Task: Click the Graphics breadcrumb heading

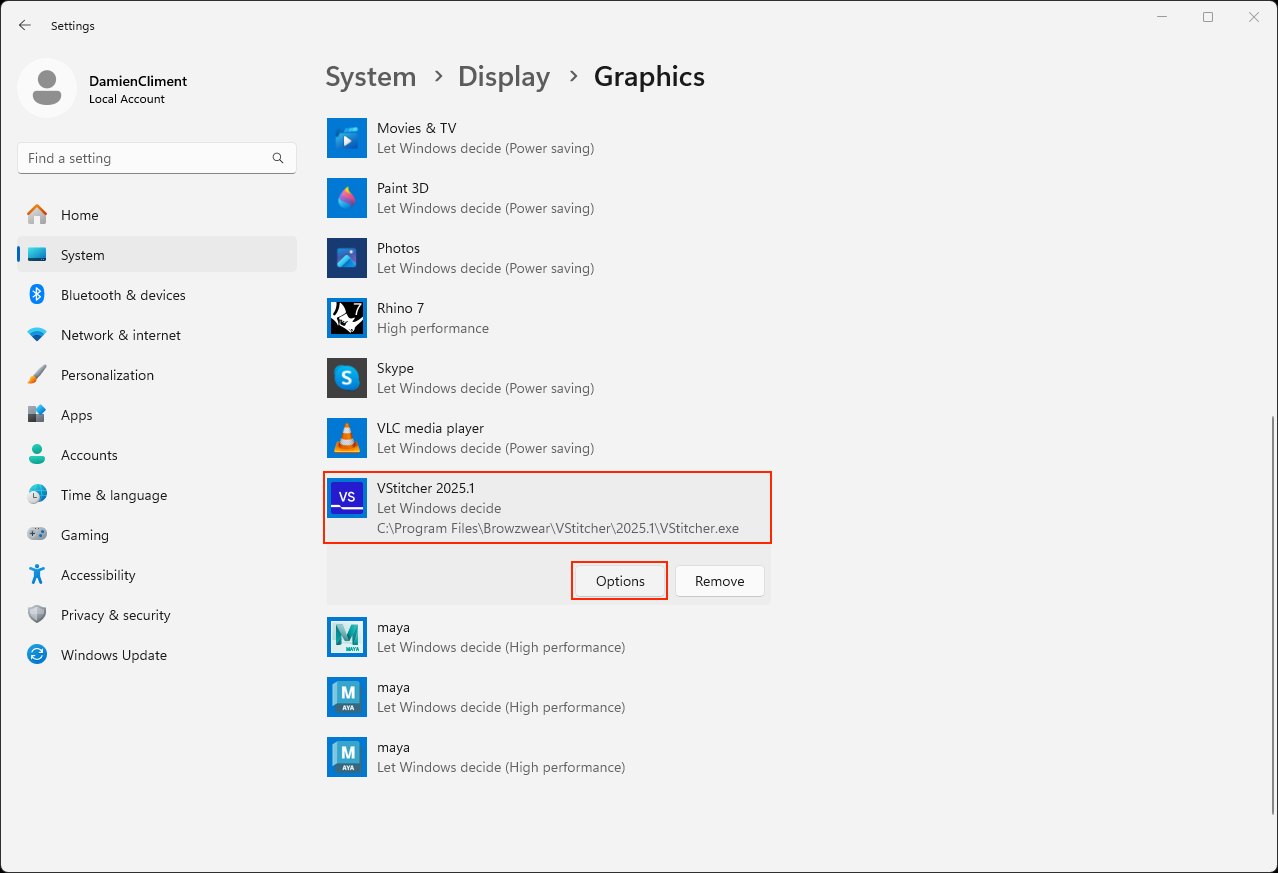Action: [649, 77]
